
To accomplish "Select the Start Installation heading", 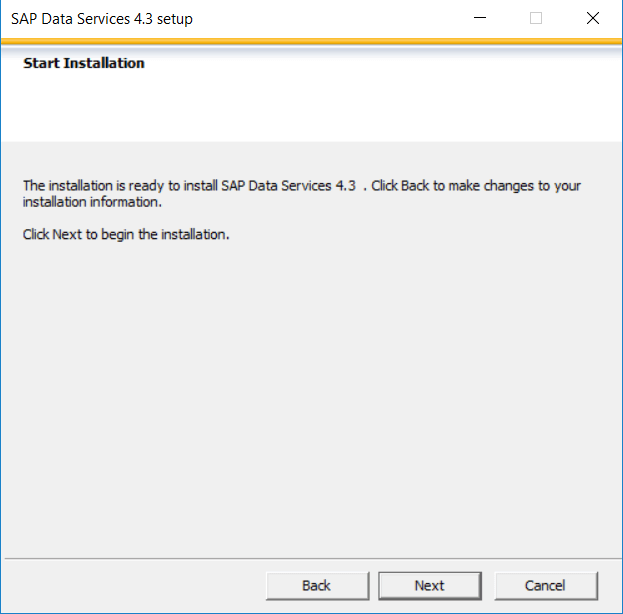I will tap(84, 63).
